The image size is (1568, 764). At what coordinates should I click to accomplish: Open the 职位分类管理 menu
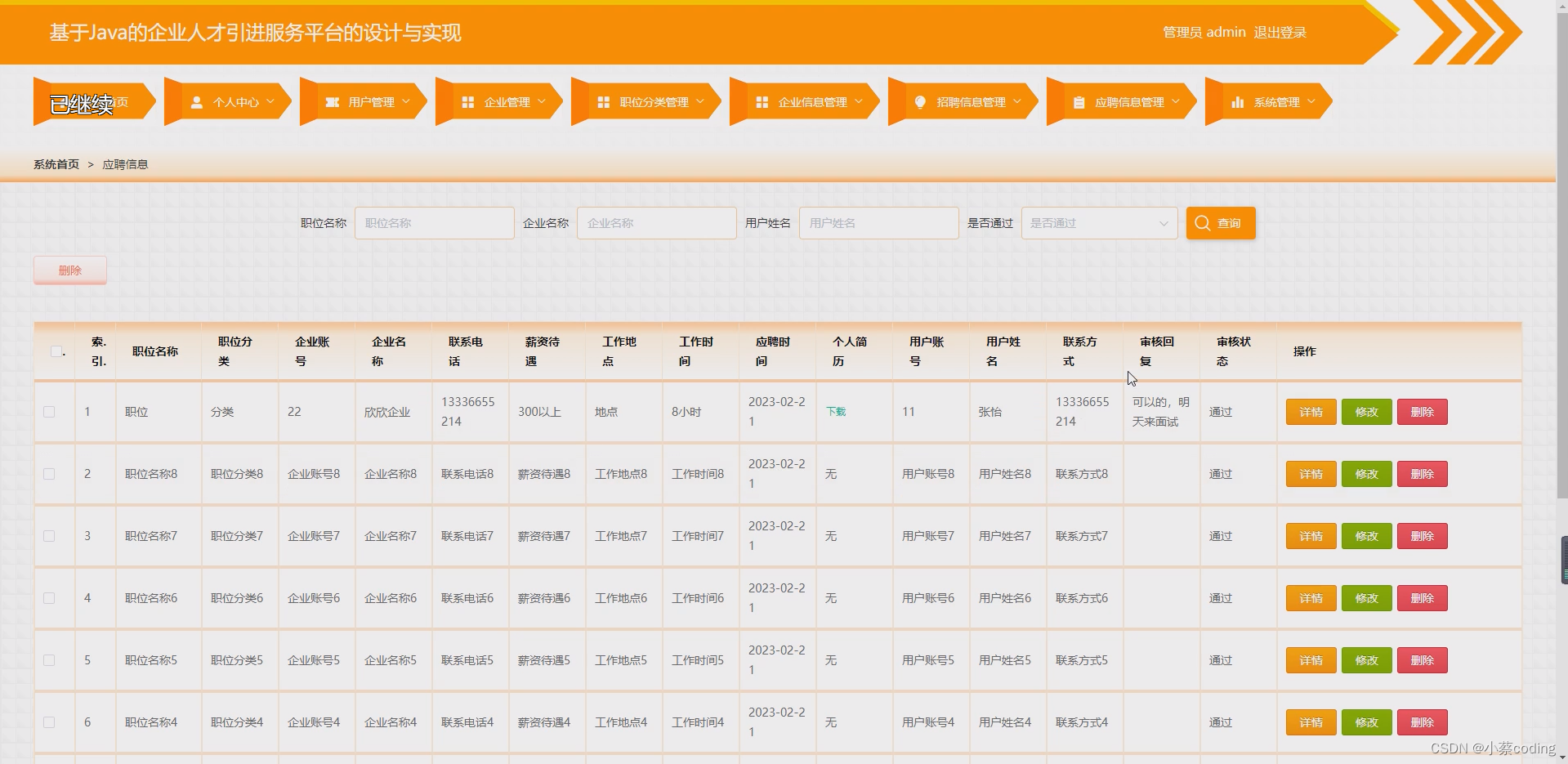coord(647,102)
